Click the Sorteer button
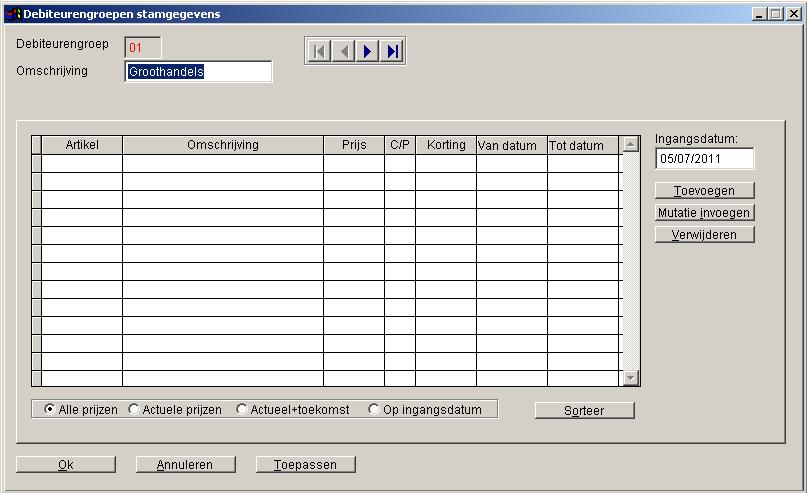Screen dimensions: 807x493 click(584, 411)
